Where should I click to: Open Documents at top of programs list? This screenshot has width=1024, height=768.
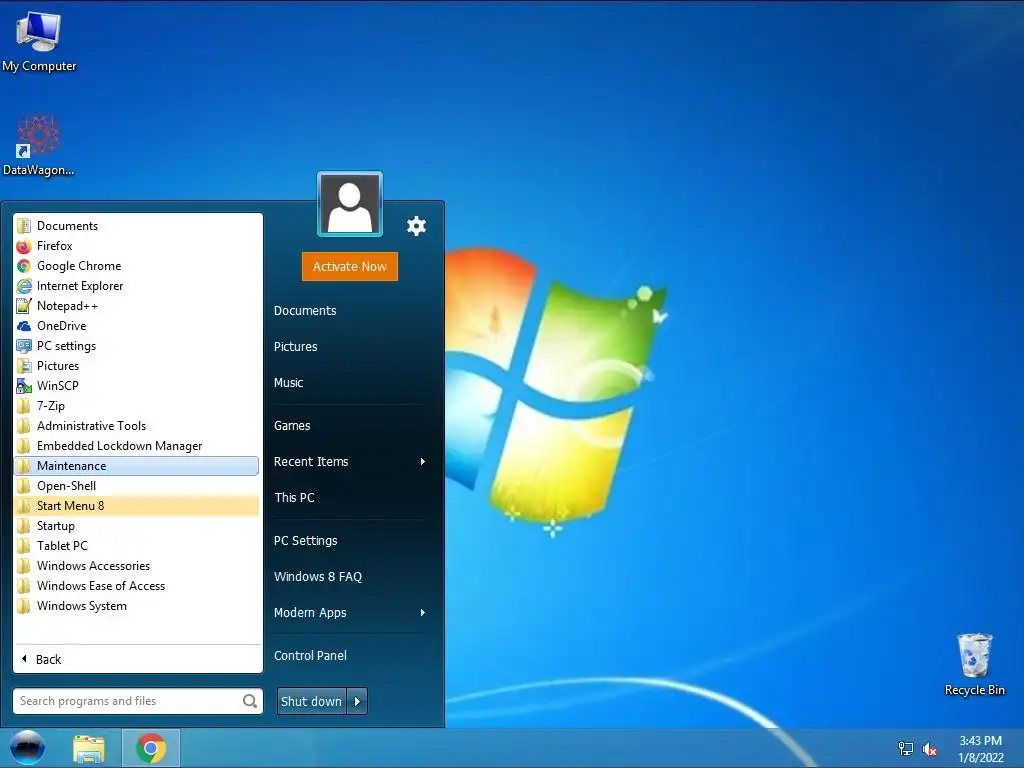[136, 226]
